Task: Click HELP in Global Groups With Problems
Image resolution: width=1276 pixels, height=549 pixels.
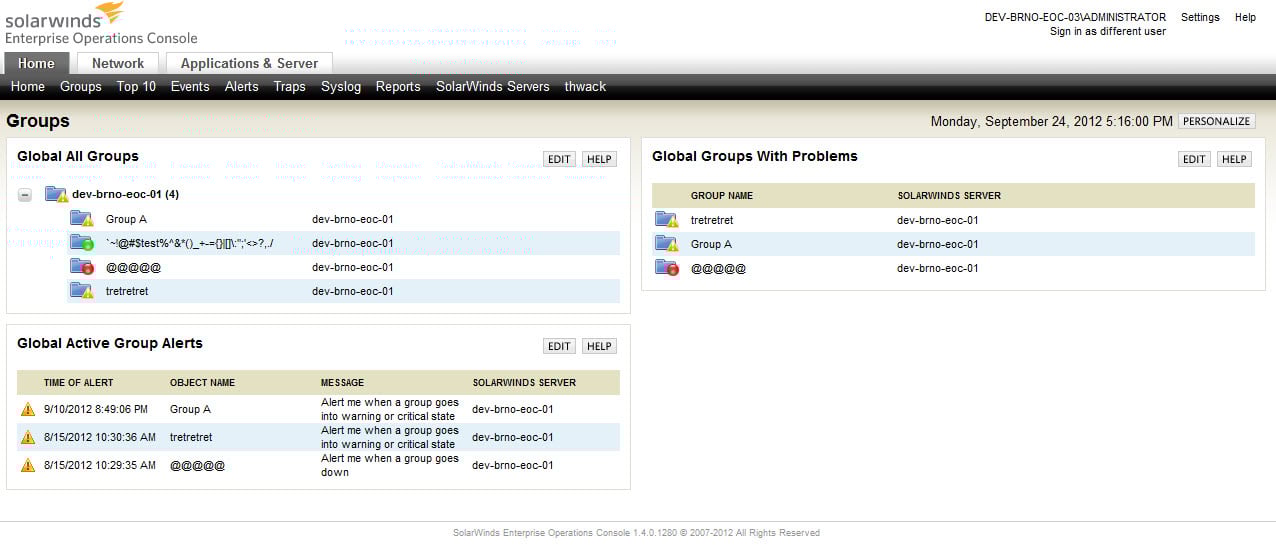Action: (x=1234, y=159)
